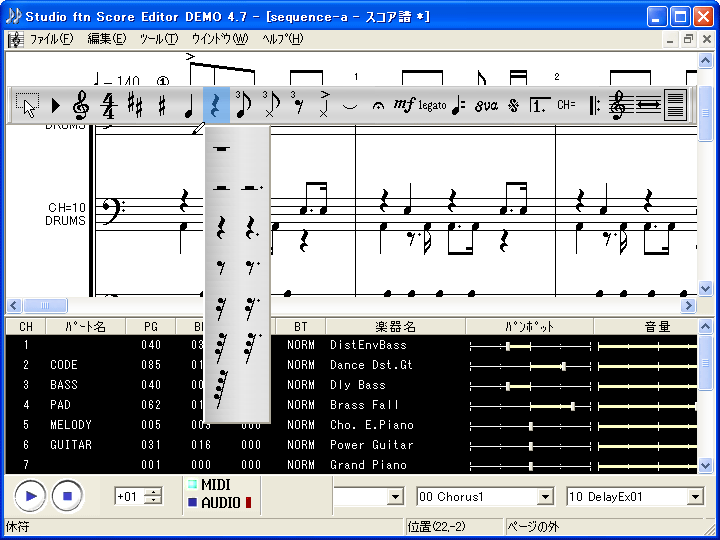Choose the triplet x-head note tool
This screenshot has width=720, height=540.
[x=270, y=105]
